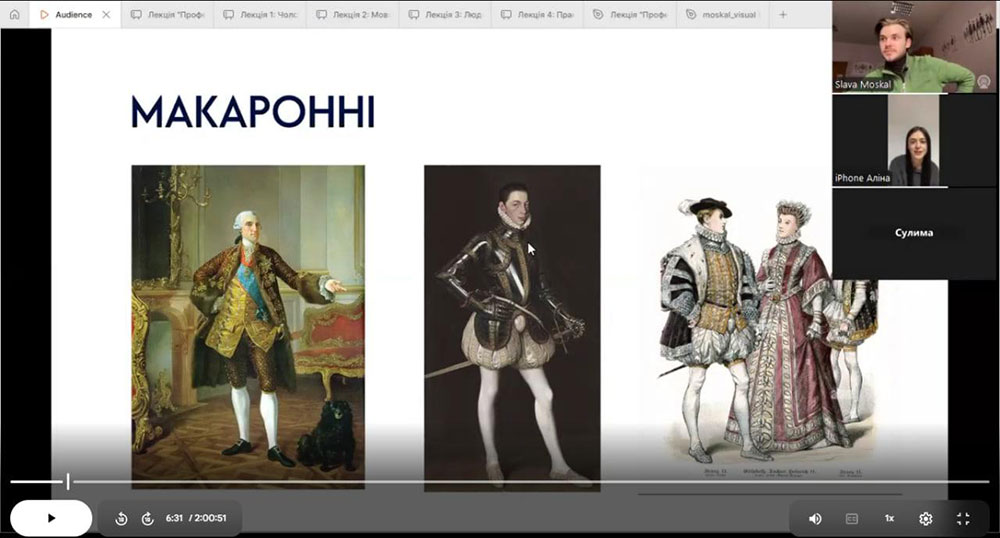Add a new tab with plus
This screenshot has height=538, width=1000.
[783, 15]
